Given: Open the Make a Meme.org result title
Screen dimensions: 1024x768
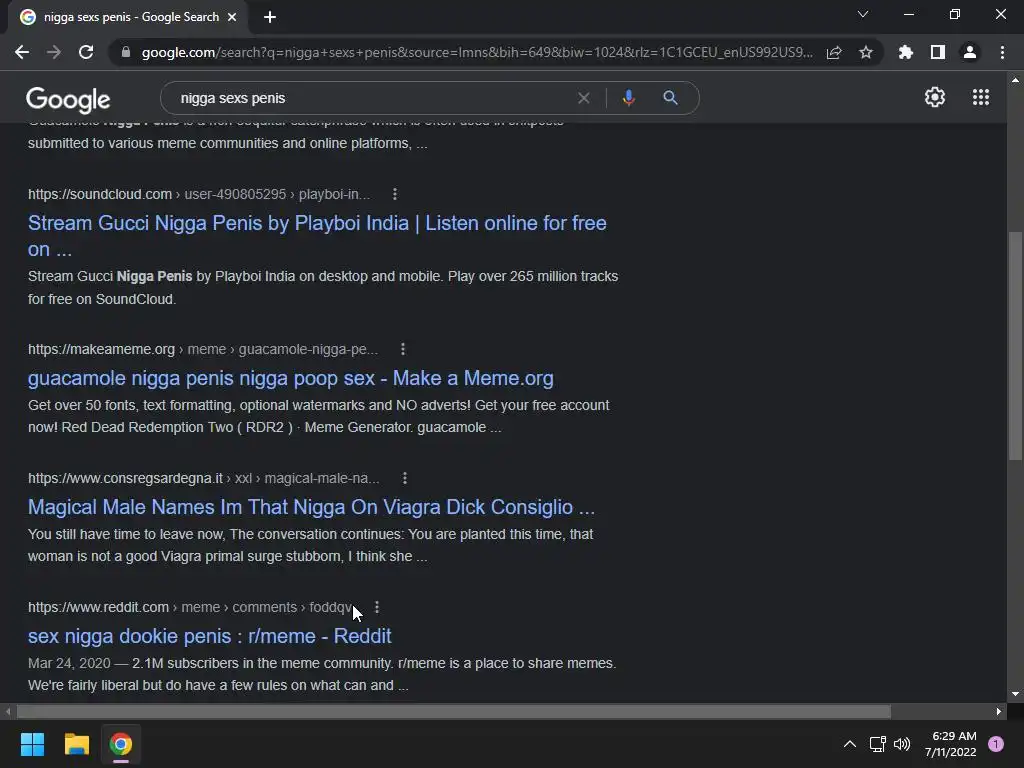Looking at the screenshot, I should click(x=291, y=378).
